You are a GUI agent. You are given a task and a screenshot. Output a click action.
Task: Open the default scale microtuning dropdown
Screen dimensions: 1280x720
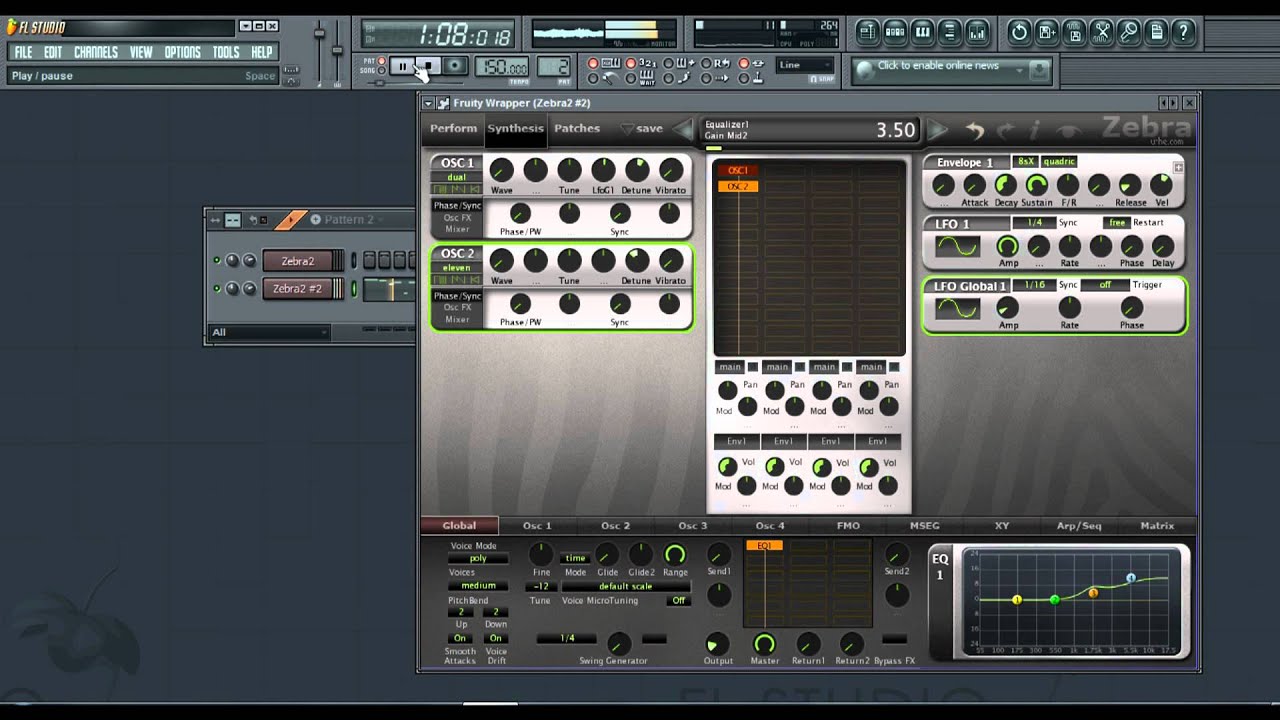point(625,586)
